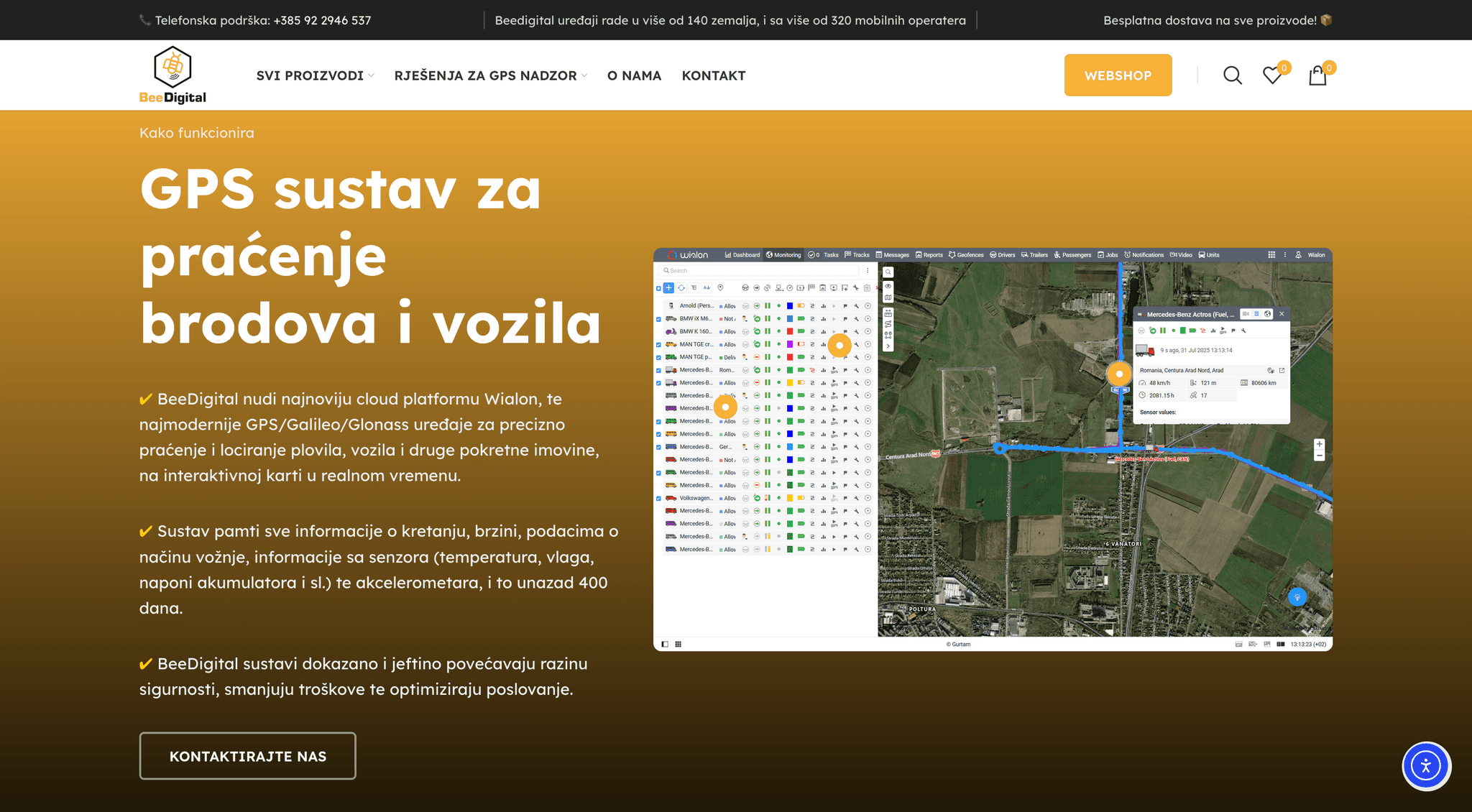Expand the RJEŠENJA ZA GPS NADZOR dropdown

pos(490,75)
